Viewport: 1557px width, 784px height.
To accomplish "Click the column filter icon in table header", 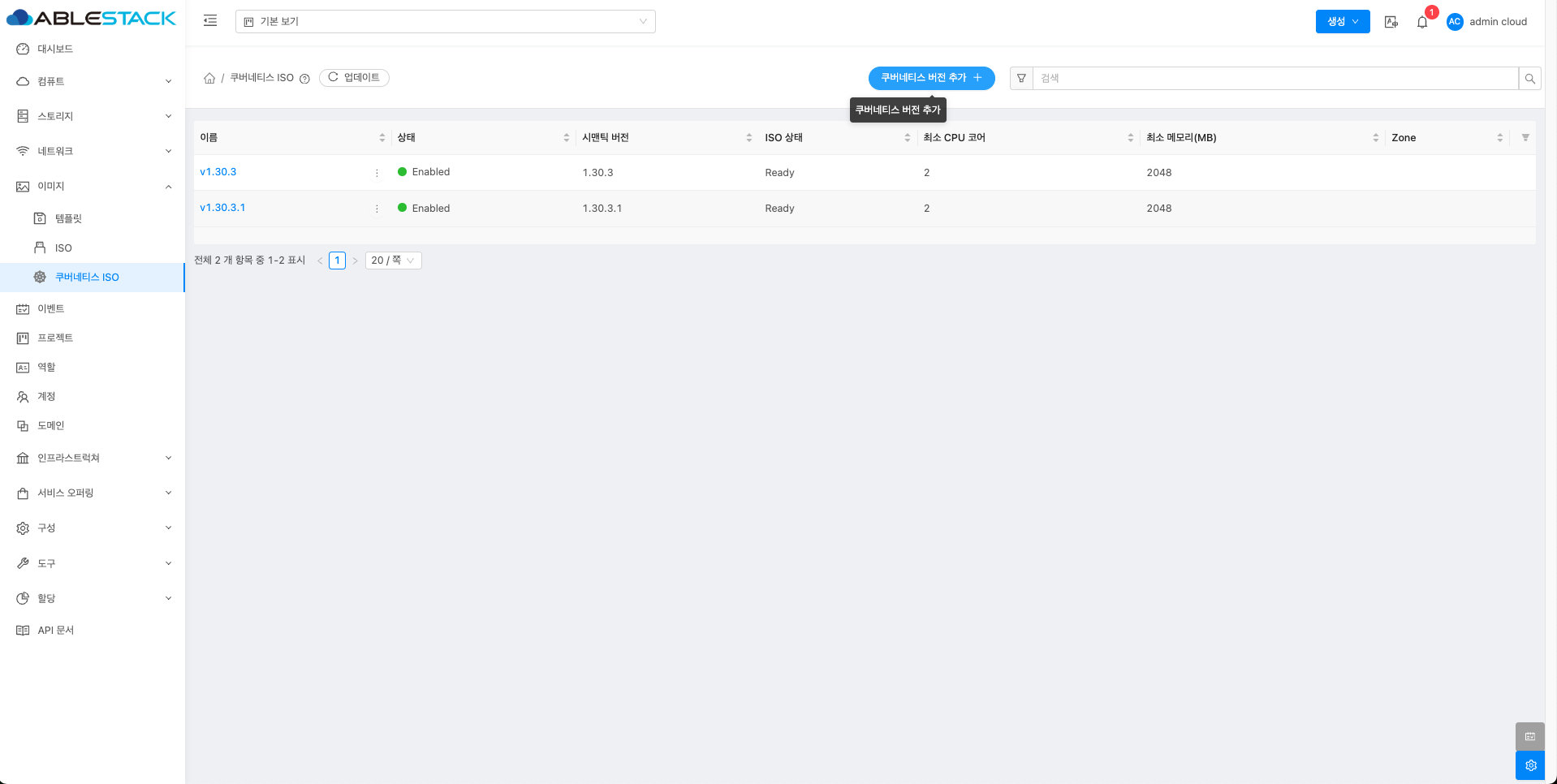I will [x=1525, y=138].
